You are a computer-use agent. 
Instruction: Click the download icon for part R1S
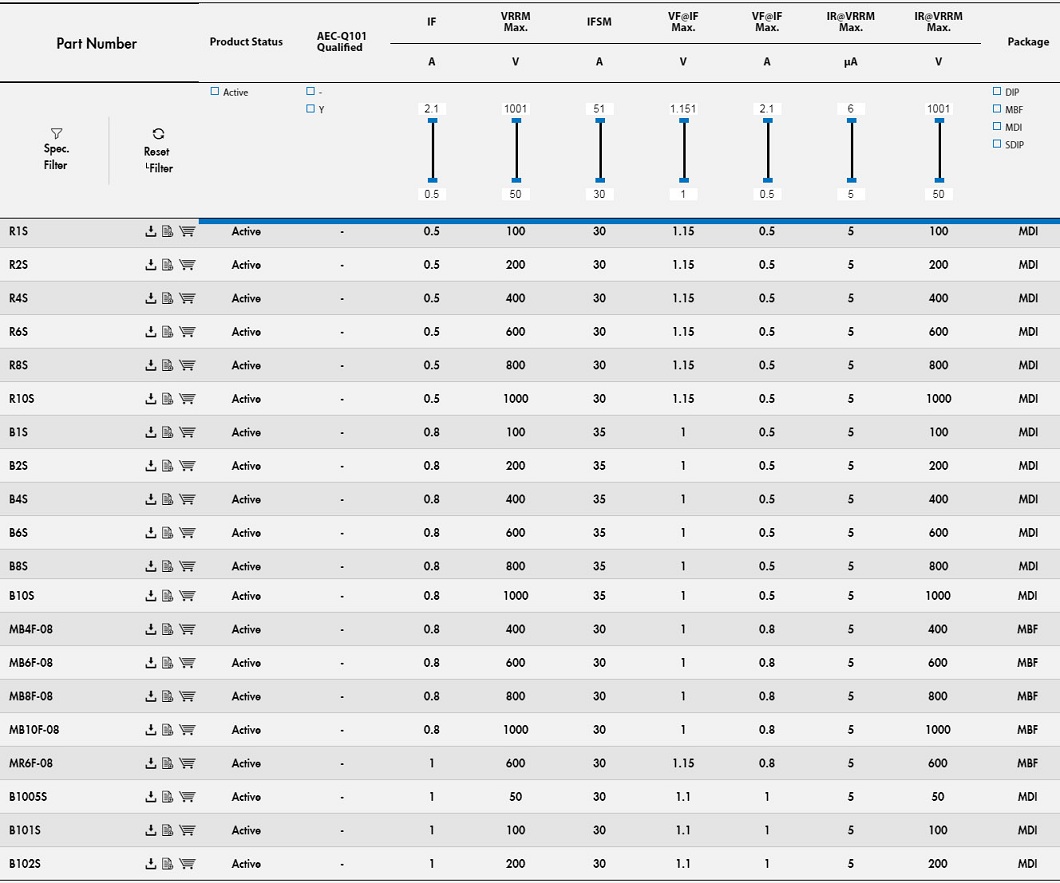(x=150, y=232)
